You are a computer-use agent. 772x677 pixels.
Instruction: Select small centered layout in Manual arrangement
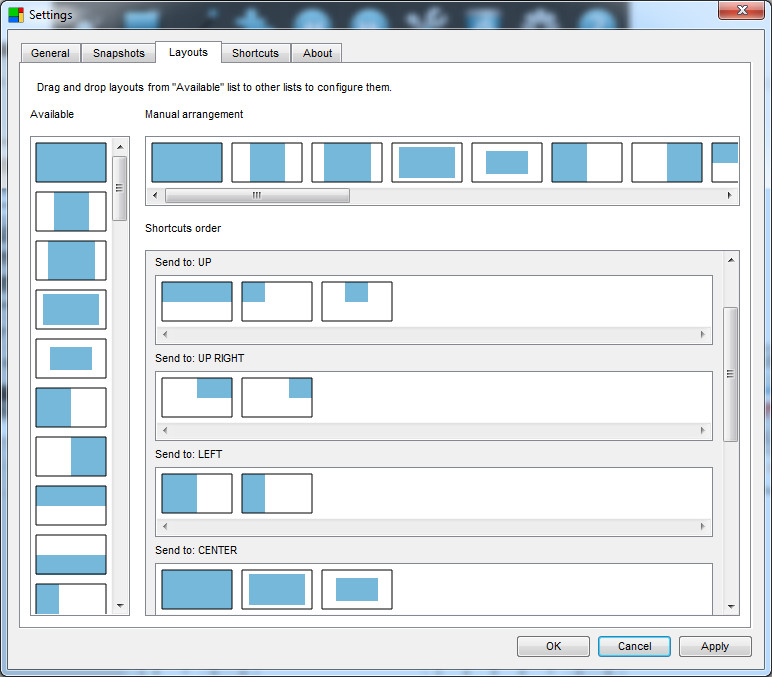[507, 162]
